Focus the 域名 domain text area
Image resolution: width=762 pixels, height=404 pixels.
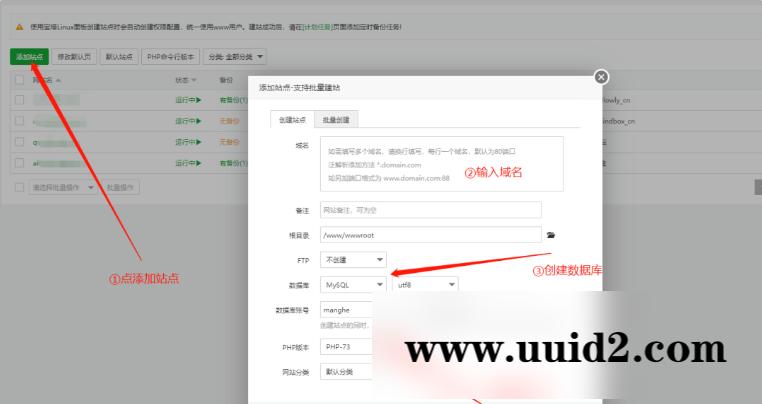click(442, 164)
